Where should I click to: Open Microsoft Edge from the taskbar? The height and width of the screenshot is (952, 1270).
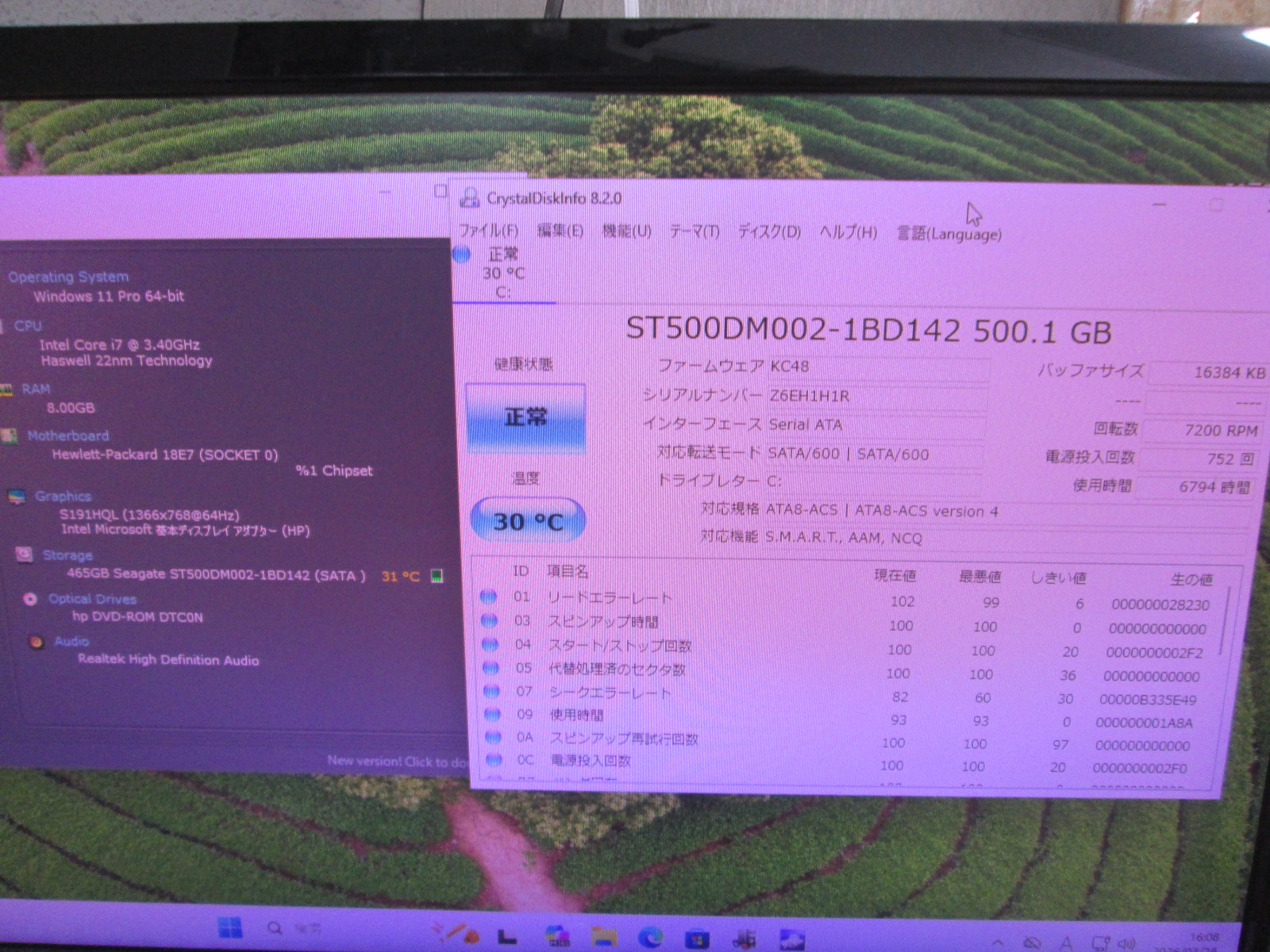click(651, 938)
